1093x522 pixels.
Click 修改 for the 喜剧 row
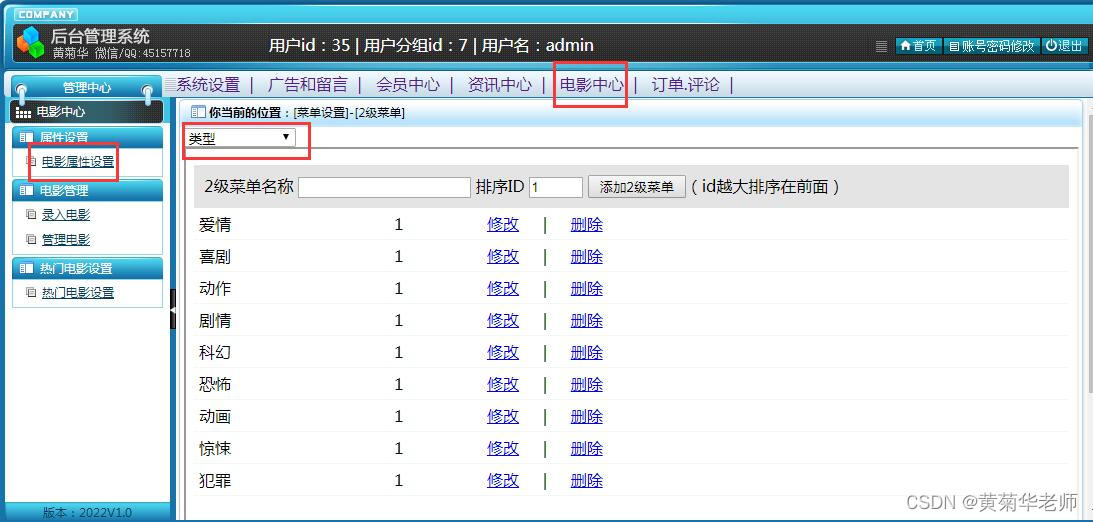pos(503,257)
